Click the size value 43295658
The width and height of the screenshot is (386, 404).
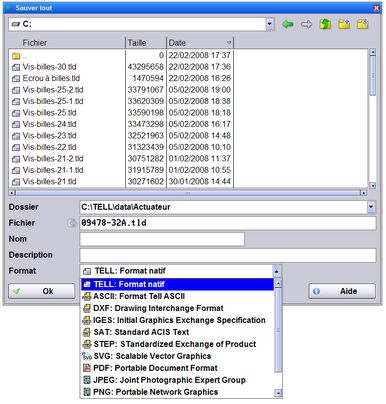point(146,67)
